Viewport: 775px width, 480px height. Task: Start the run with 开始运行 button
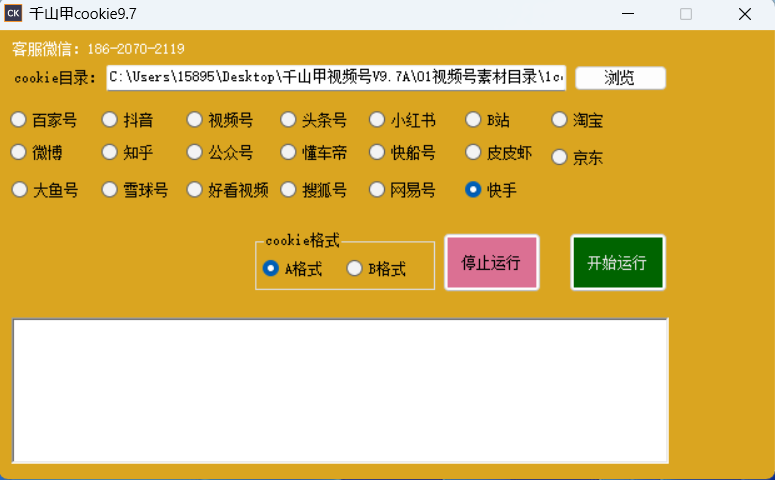[x=617, y=263]
